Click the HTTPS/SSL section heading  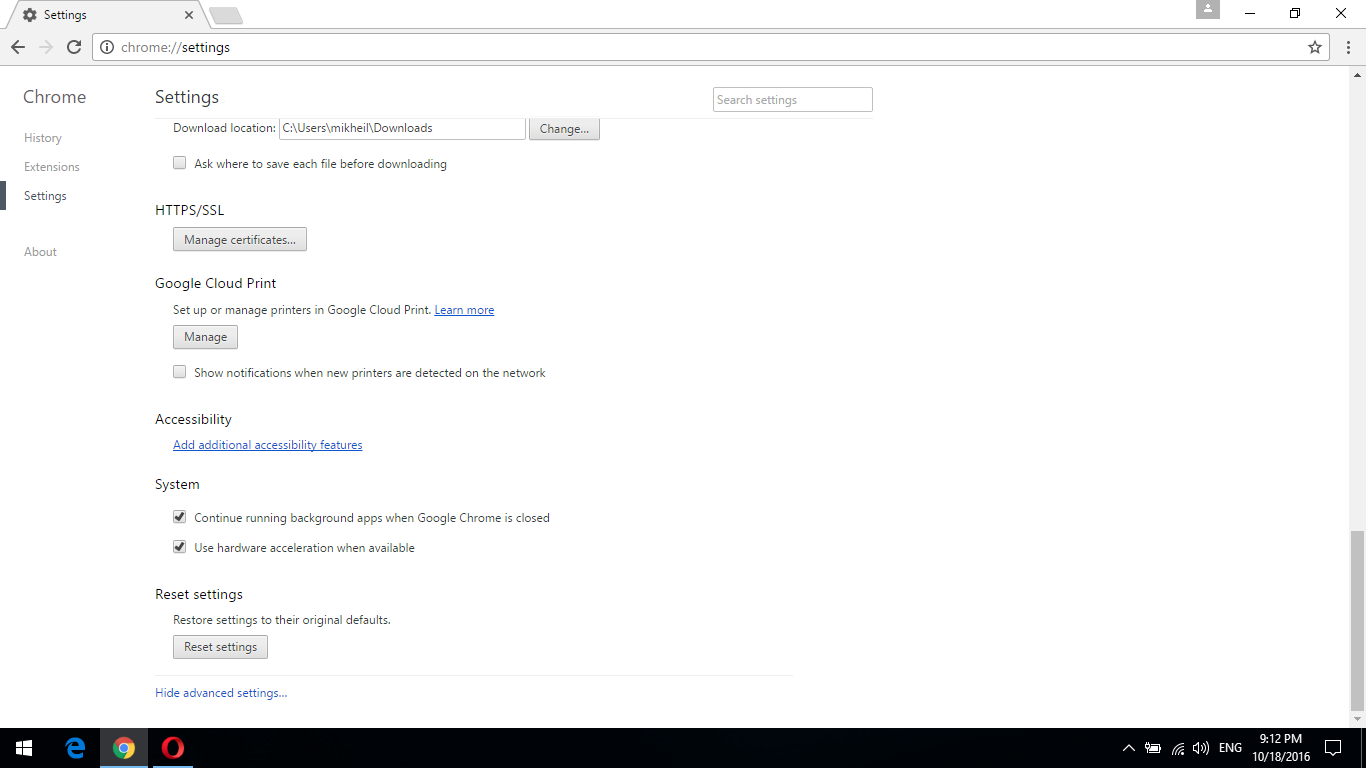coord(190,210)
